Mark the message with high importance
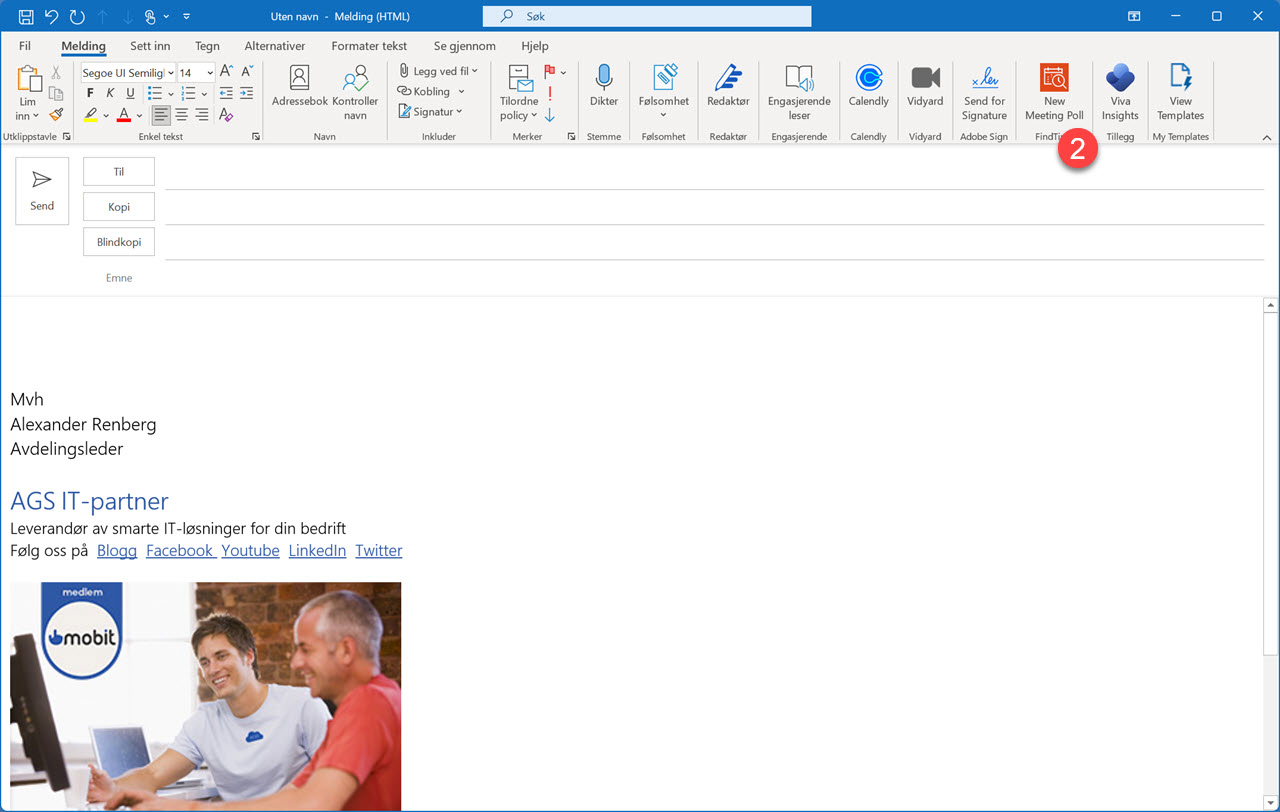 pos(549,93)
